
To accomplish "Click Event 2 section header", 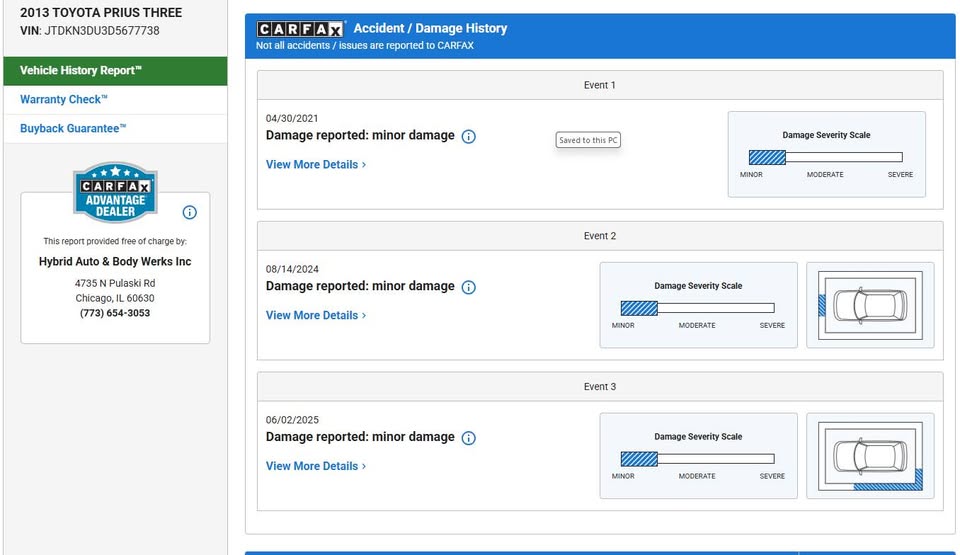I will click(600, 236).
